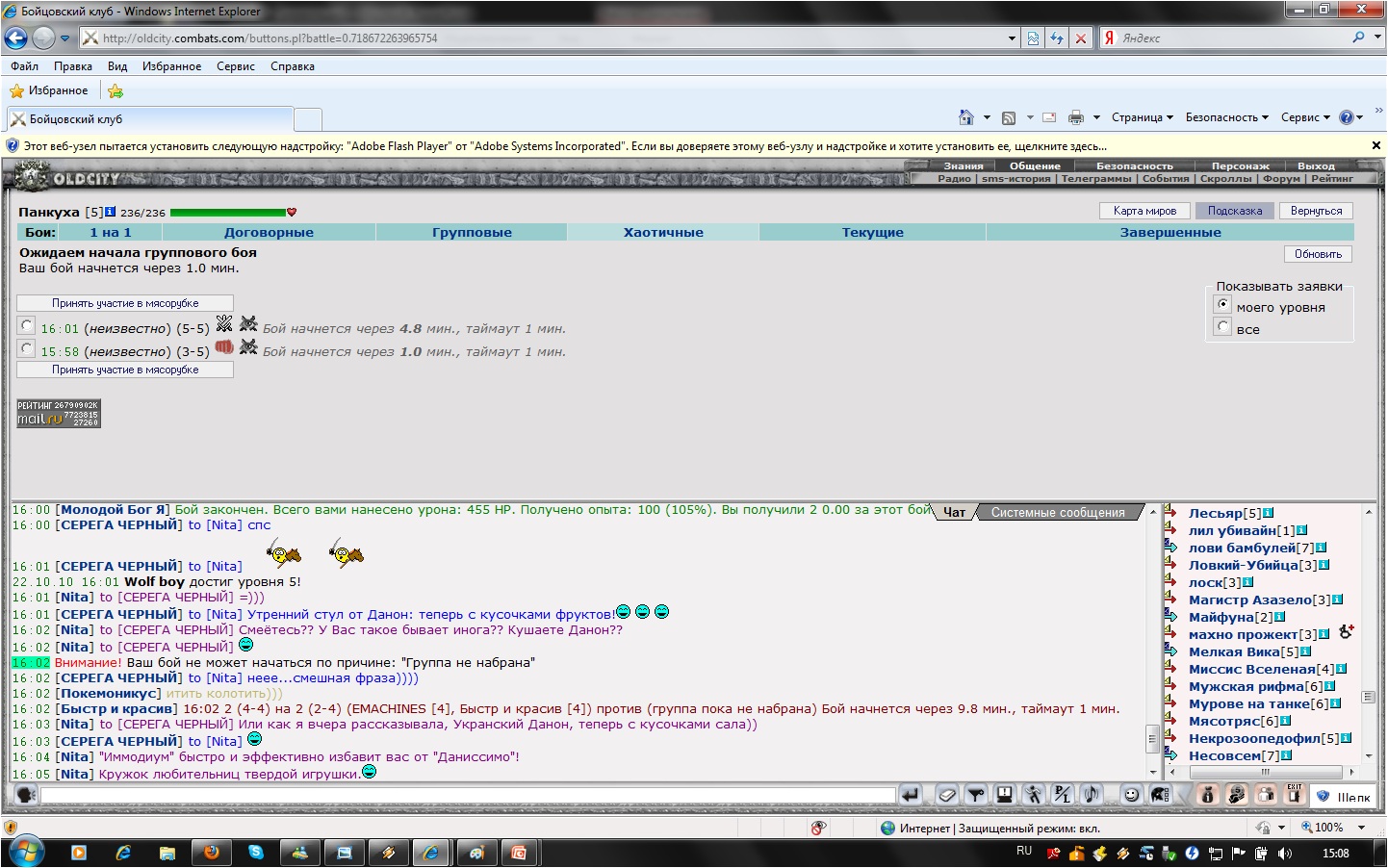Click the printer icon in command bar
Image resolution: width=1388 pixels, height=868 pixels.
point(1075,117)
